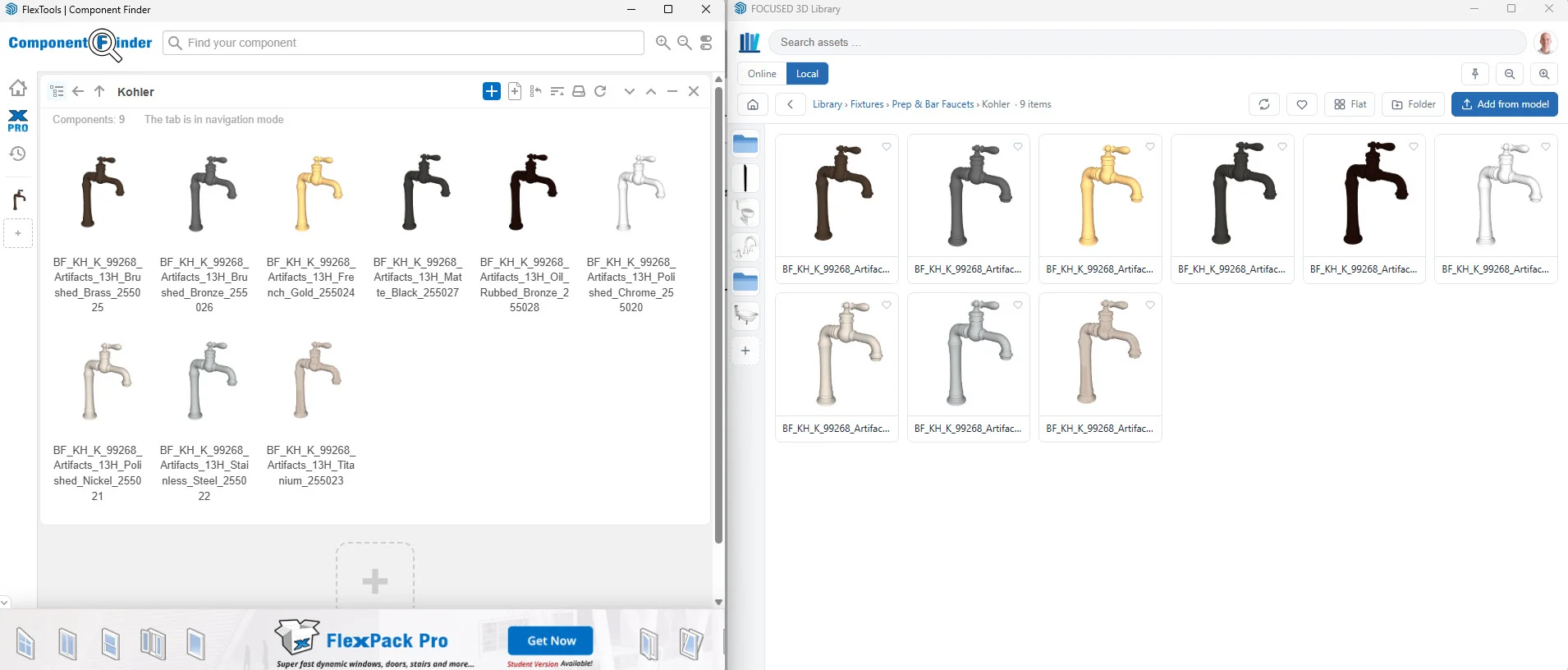Favorite the yellow gold faucet library card
This screenshot has height=670, width=1568.
pyautogui.click(x=1150, y=147)
